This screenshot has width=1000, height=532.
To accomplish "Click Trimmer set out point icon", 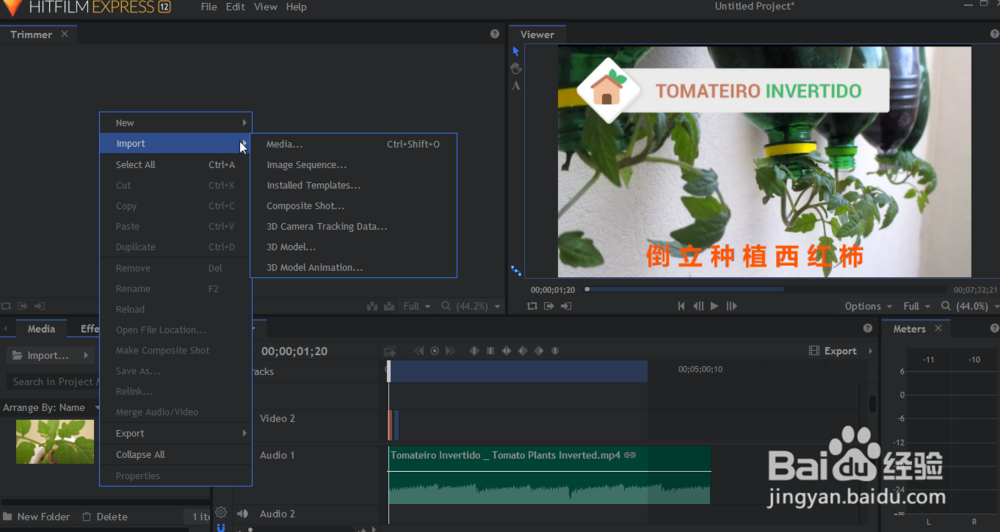I will click(40, 306).
